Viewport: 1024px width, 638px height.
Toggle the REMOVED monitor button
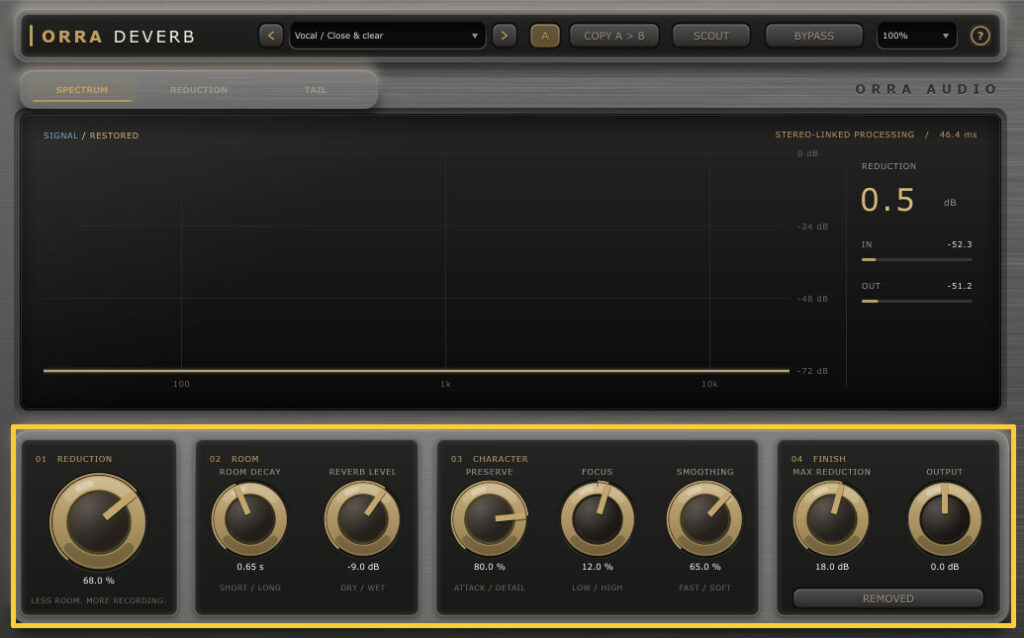coord(888,598)
